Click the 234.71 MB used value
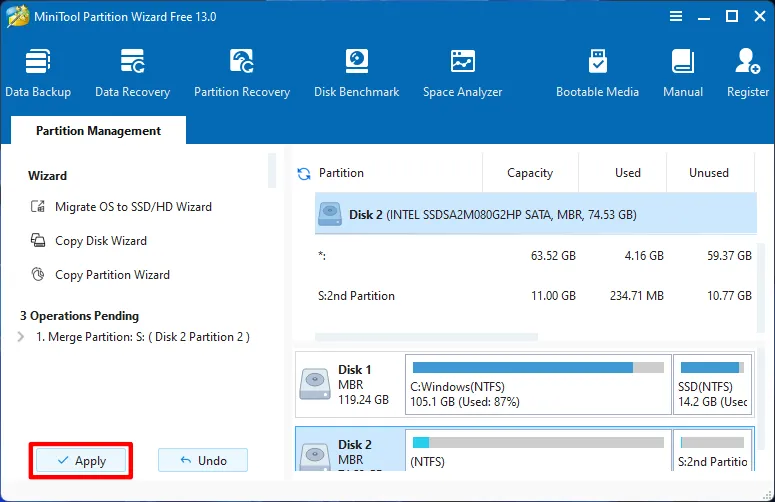 (x=637, y=295)
